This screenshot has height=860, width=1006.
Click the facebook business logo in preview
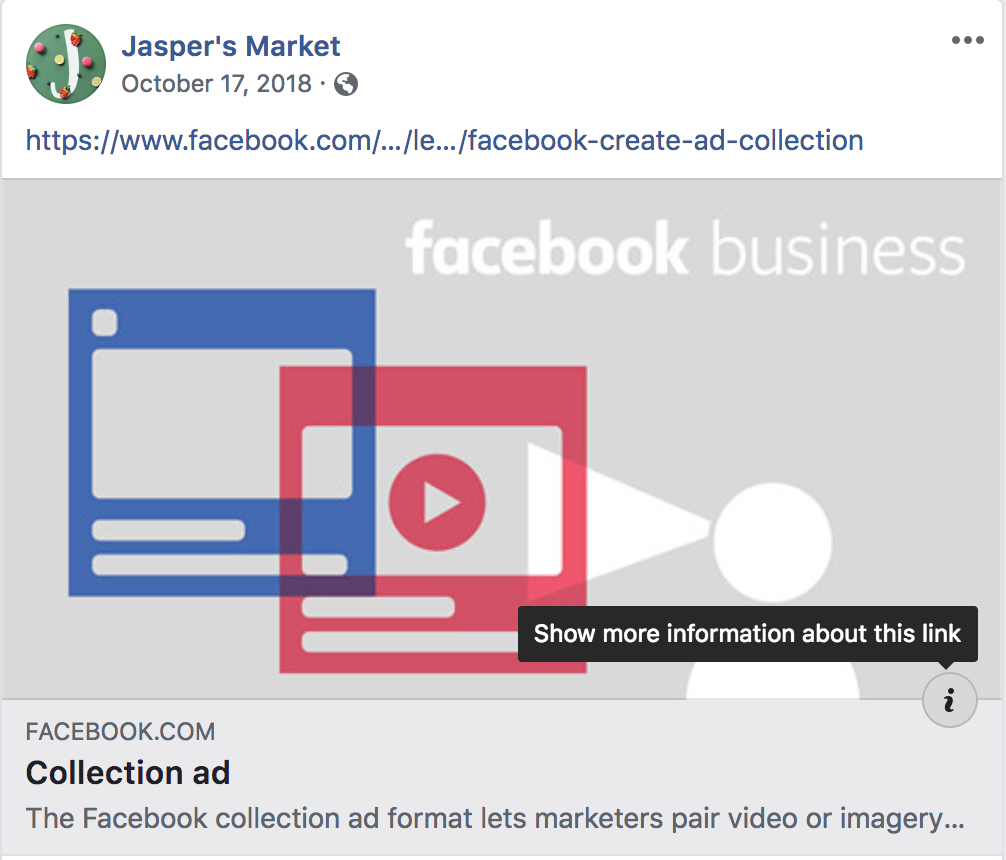point(685,248)
